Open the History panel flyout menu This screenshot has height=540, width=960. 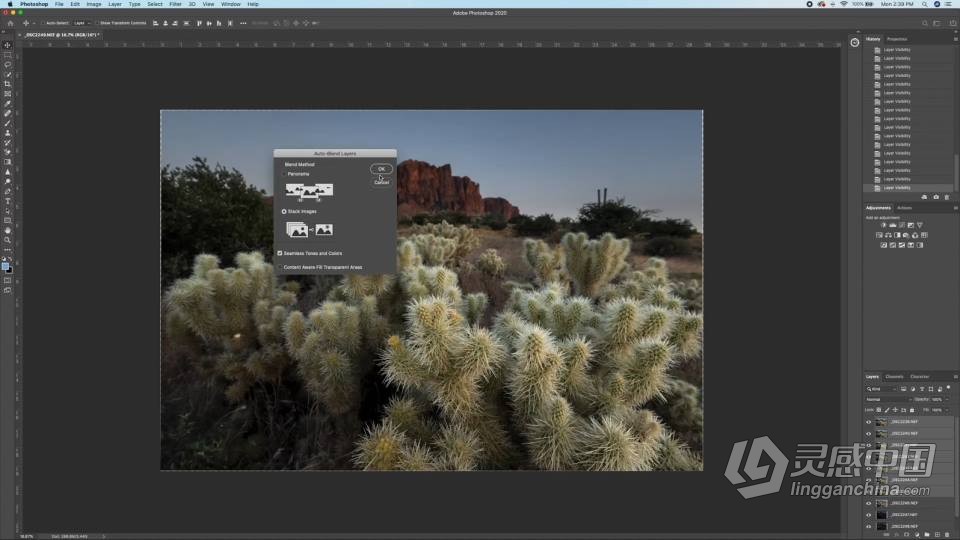click(955, 39)
